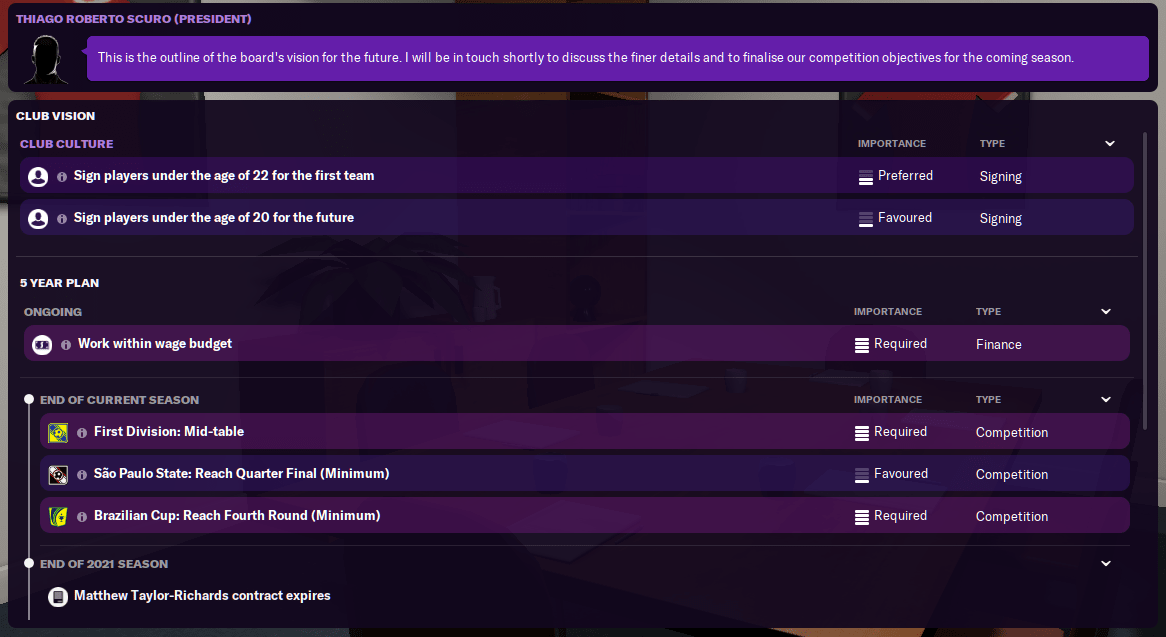
Task: Click the First Division competition logo icon
Action: point(58,432)
